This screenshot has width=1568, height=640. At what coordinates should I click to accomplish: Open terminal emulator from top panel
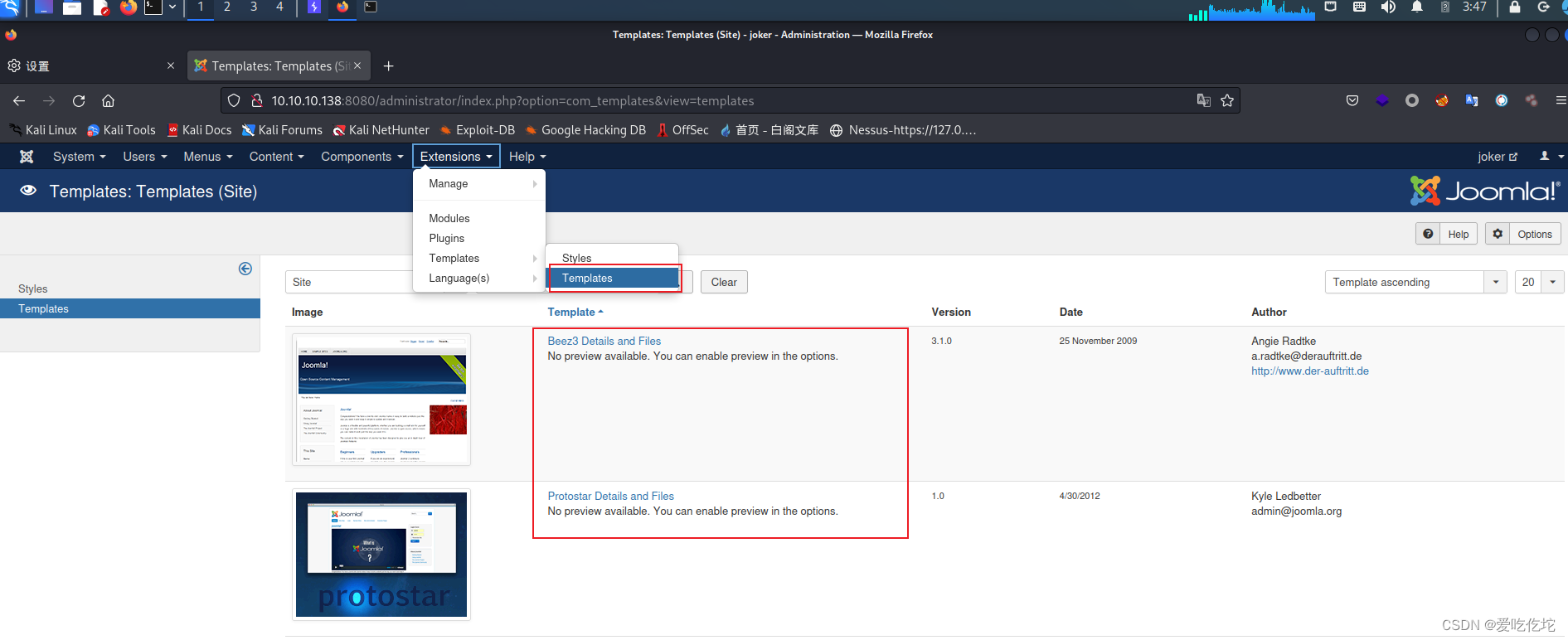[153, 7]
